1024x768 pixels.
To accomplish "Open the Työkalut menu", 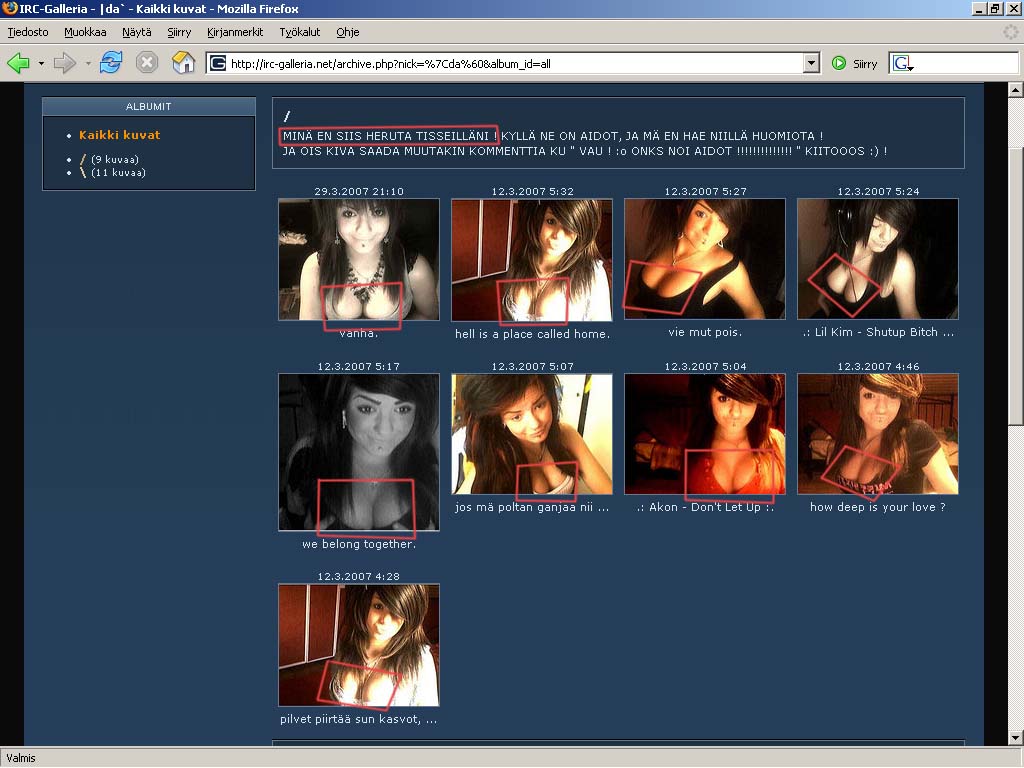I will (x=300, y=32).
